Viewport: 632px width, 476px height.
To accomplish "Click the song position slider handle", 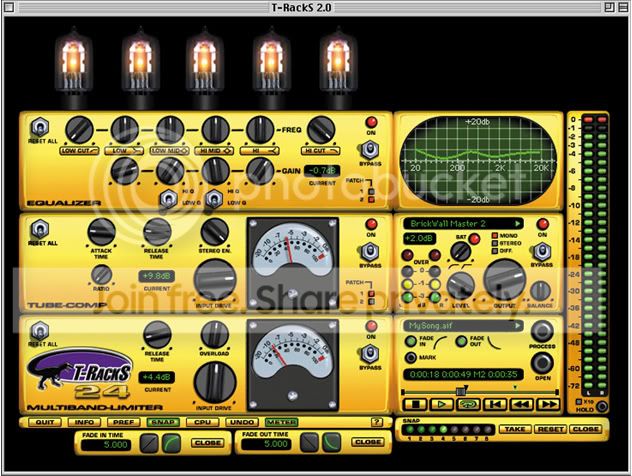I will [462, 390].
